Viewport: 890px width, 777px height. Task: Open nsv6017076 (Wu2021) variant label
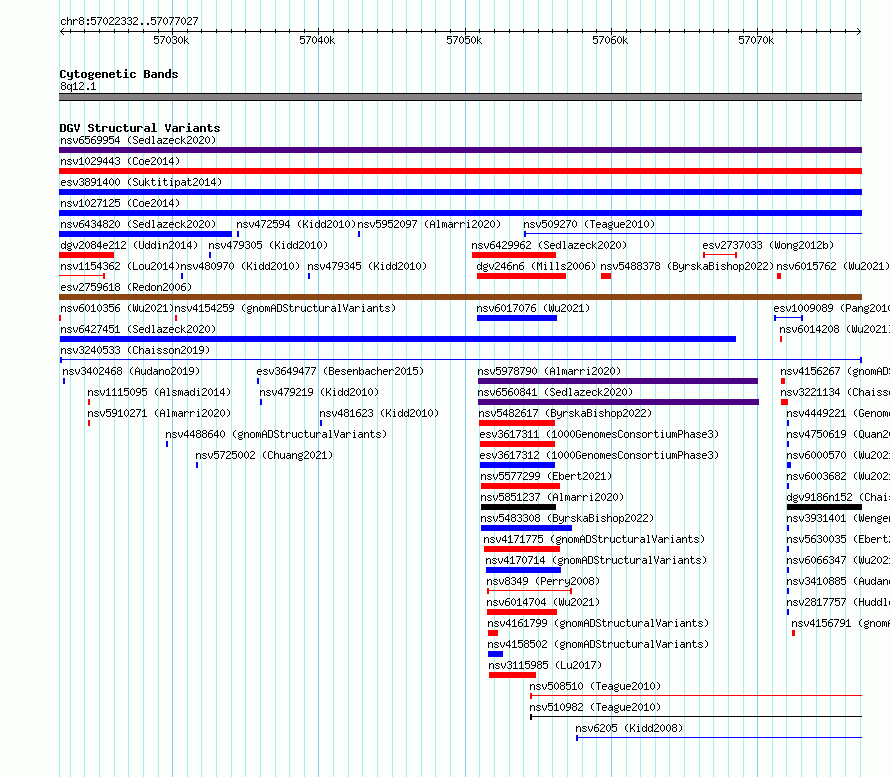[533, 308]
